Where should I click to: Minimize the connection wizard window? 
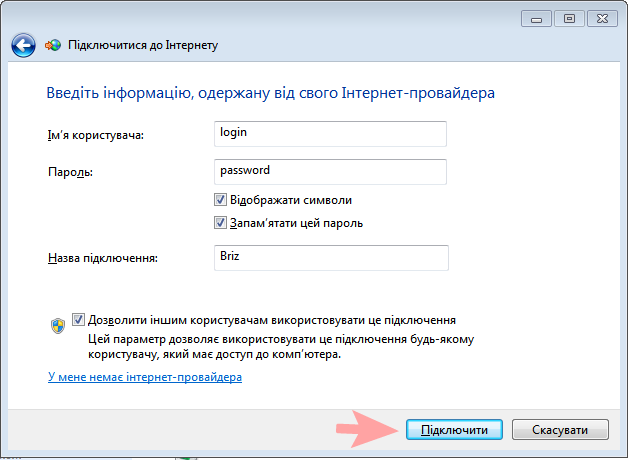click(x=536, y=19)
